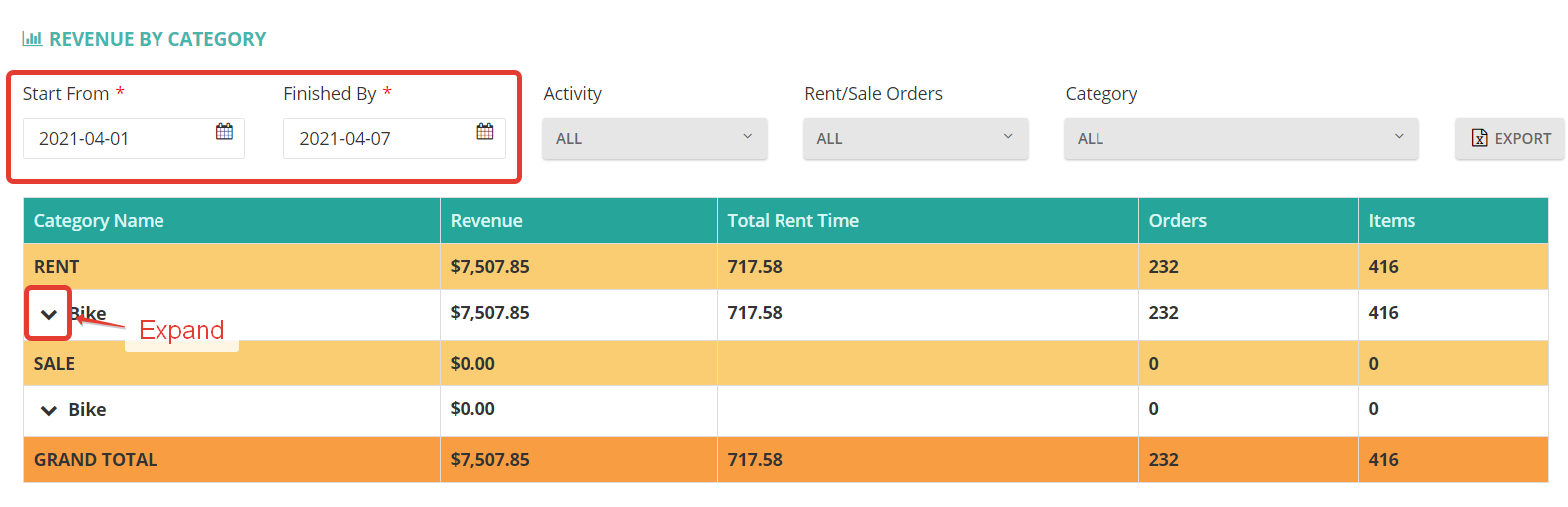Click the EXPORT button

coord(1510,138)
